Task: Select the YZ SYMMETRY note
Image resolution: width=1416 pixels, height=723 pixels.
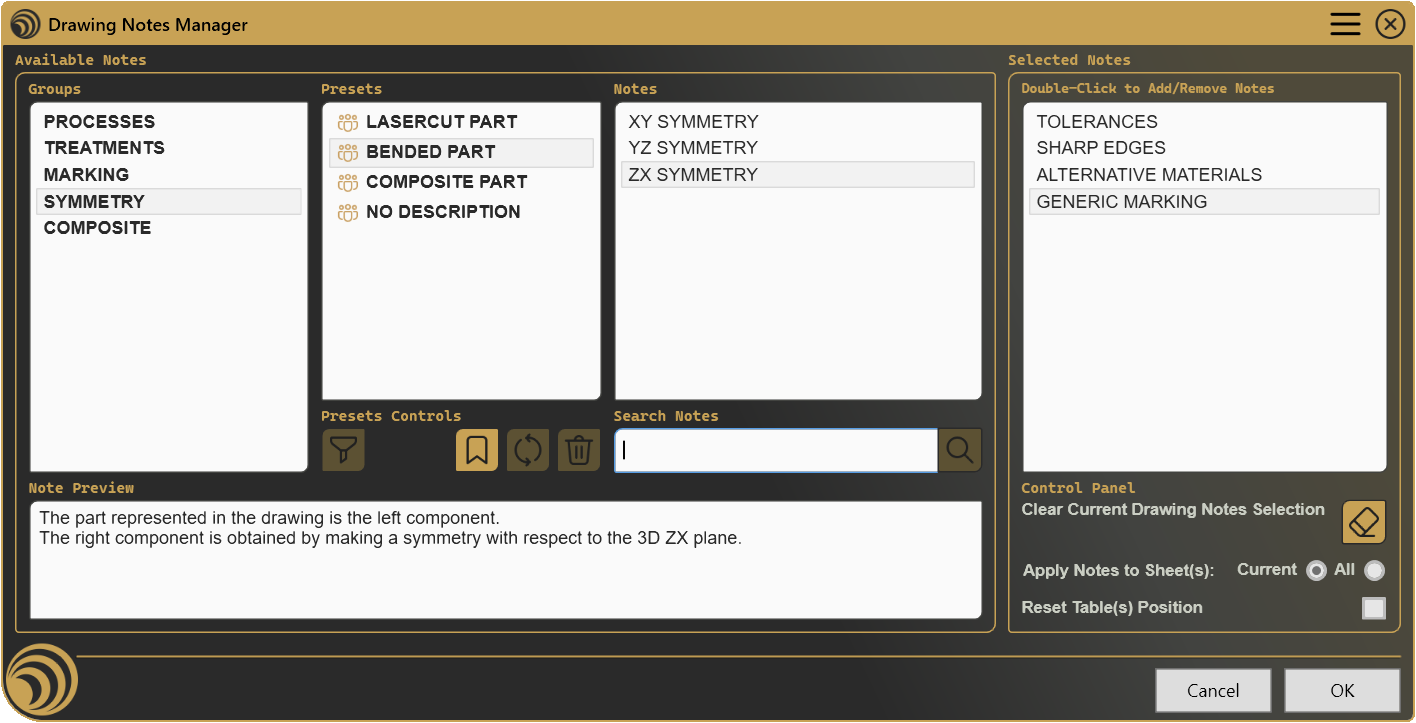Action: [x=797, y=148]
